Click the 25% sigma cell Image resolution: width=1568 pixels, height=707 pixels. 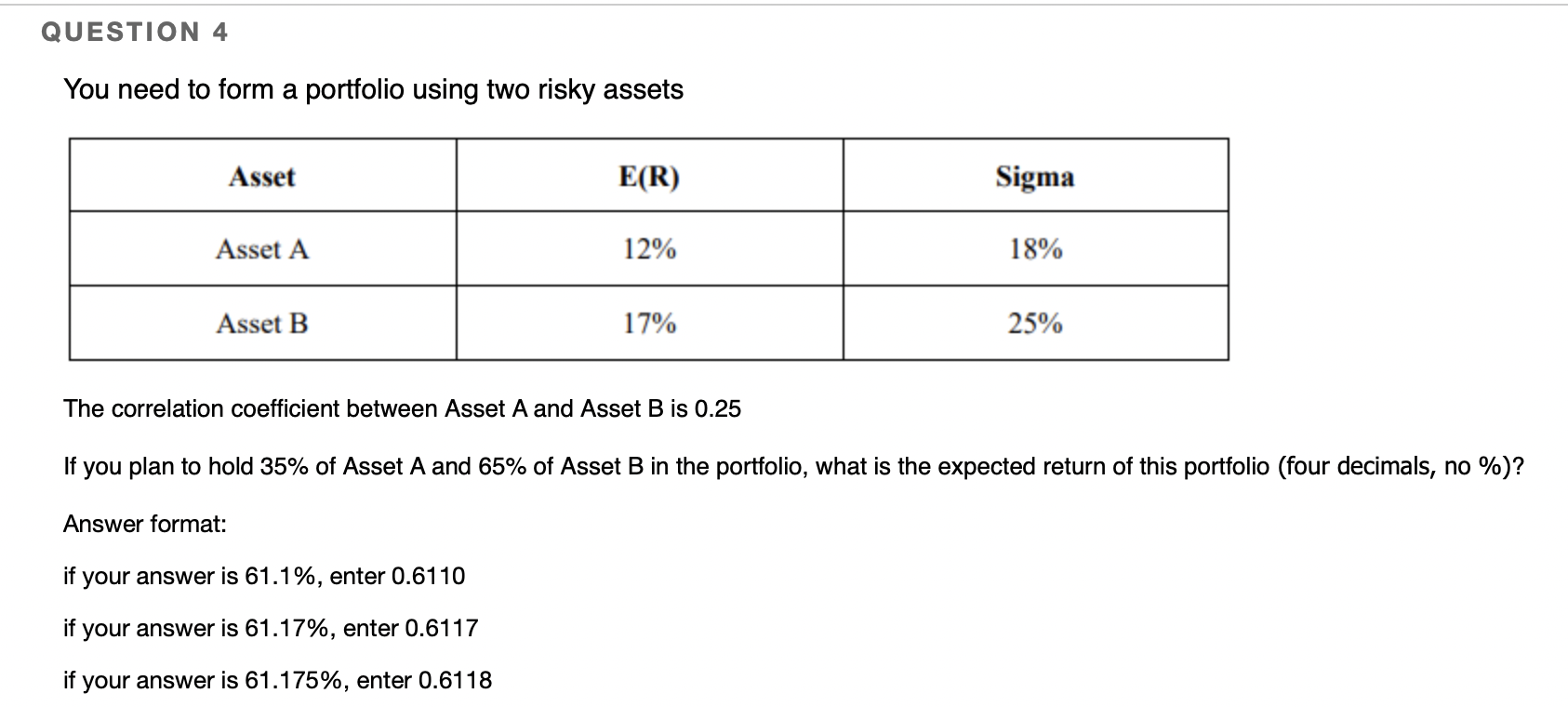(x=1035, y=324)
